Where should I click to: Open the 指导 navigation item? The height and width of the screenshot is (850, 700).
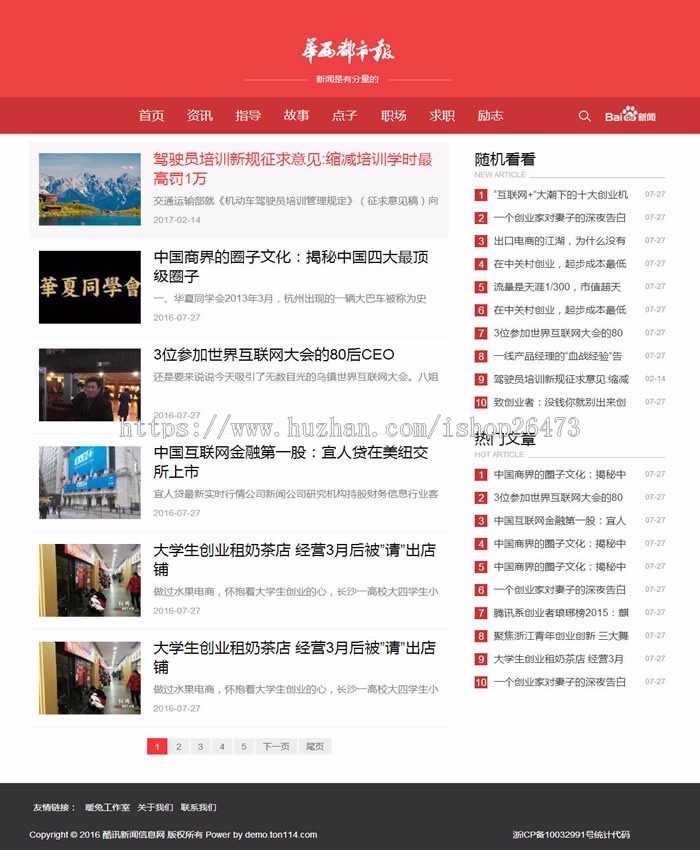tap(248, 115)
